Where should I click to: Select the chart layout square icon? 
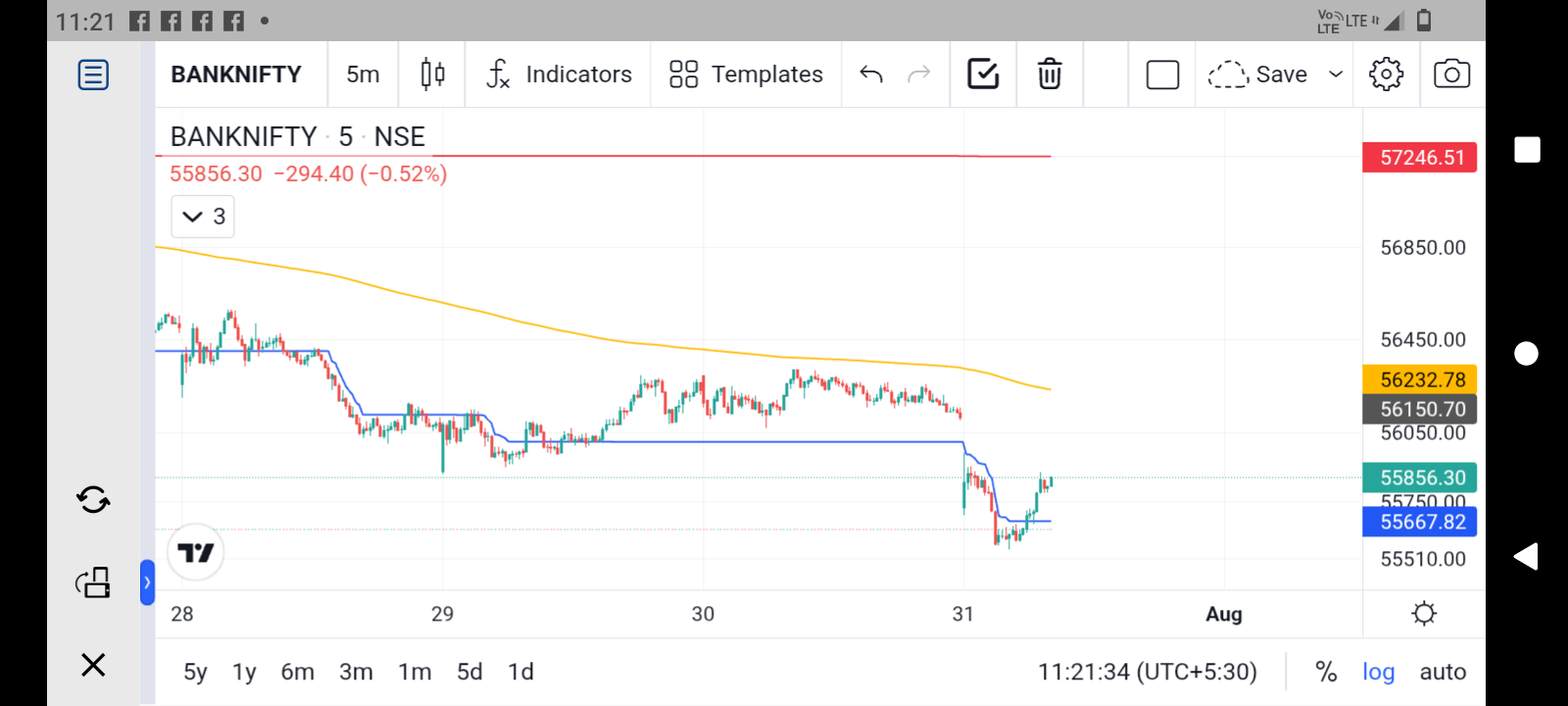coord(1162,75)
